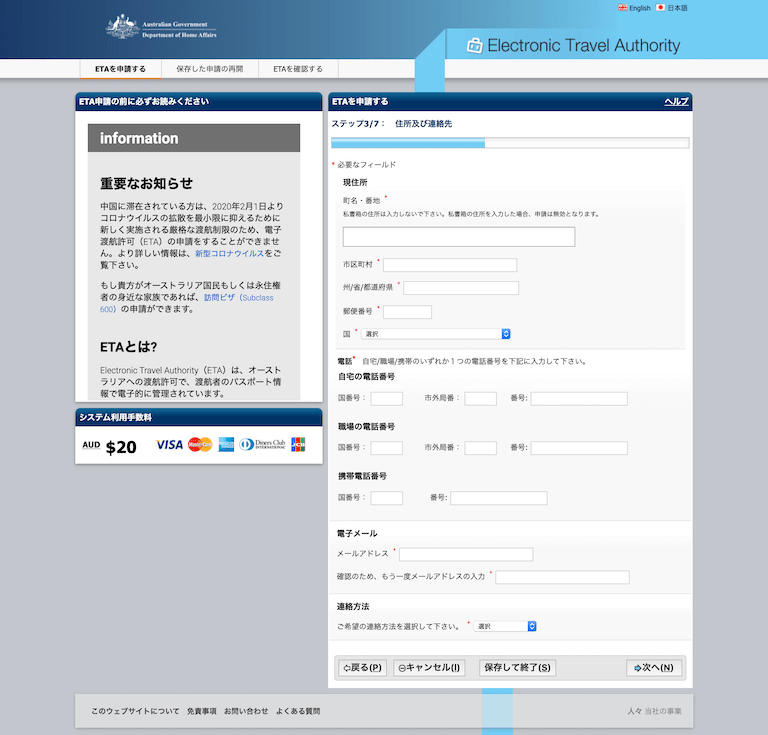Open the 国 country dropdown
768x735 pixels.
[x=436, y=334]
